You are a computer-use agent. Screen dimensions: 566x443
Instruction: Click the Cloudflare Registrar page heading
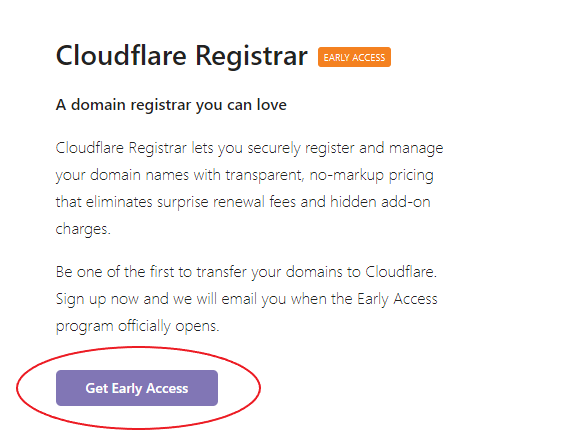182,56
